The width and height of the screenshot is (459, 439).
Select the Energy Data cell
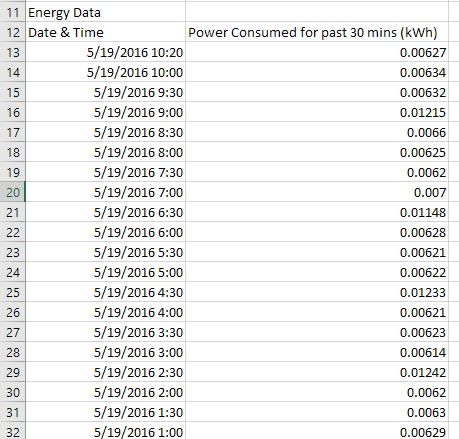click(x=105, y=13)
